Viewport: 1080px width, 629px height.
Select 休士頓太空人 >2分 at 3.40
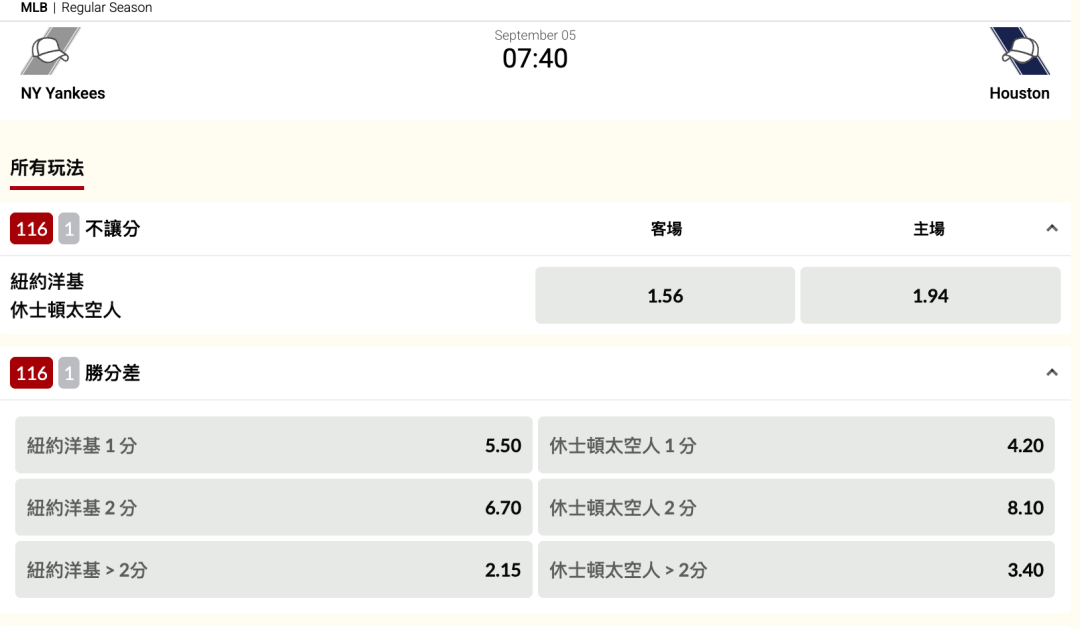click(796, 570)
